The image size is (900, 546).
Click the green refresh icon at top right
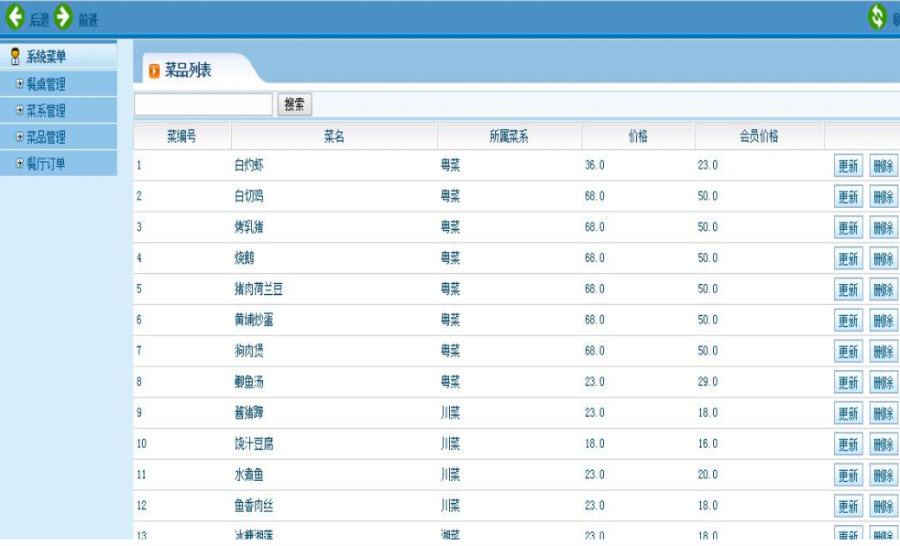(877, 16)
